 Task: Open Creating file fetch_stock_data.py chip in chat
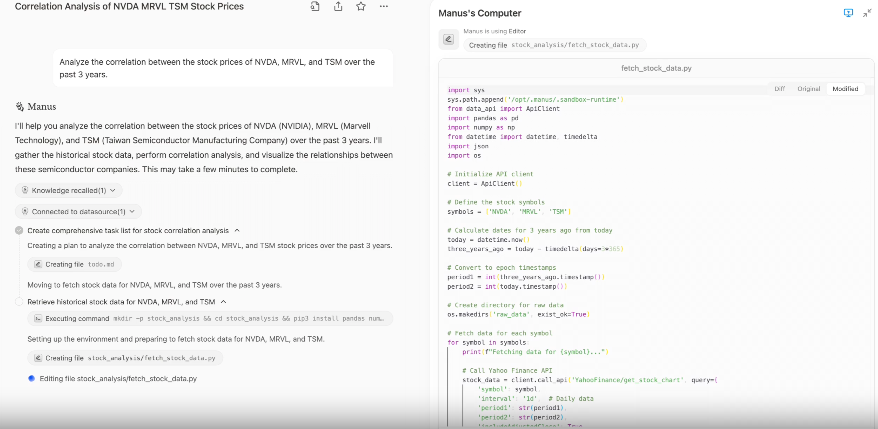125,358
